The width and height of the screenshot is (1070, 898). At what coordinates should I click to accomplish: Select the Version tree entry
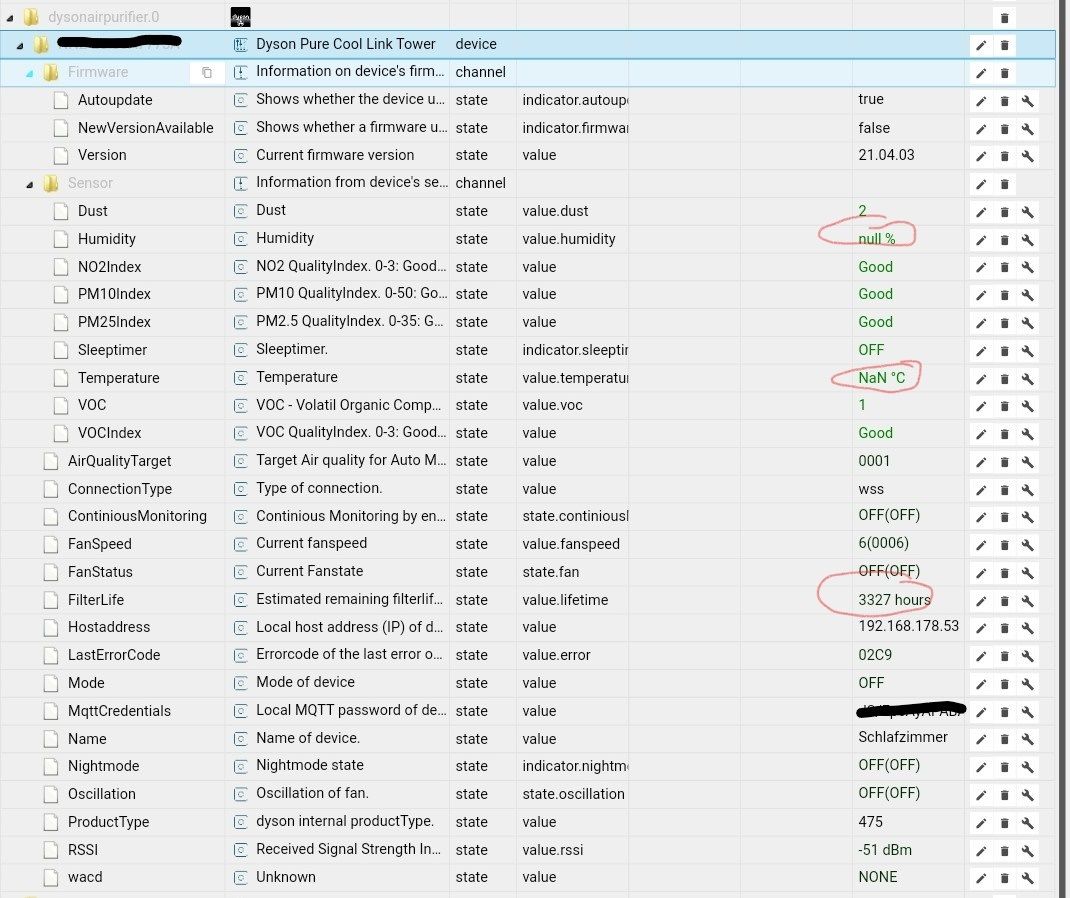pos(102,156)
